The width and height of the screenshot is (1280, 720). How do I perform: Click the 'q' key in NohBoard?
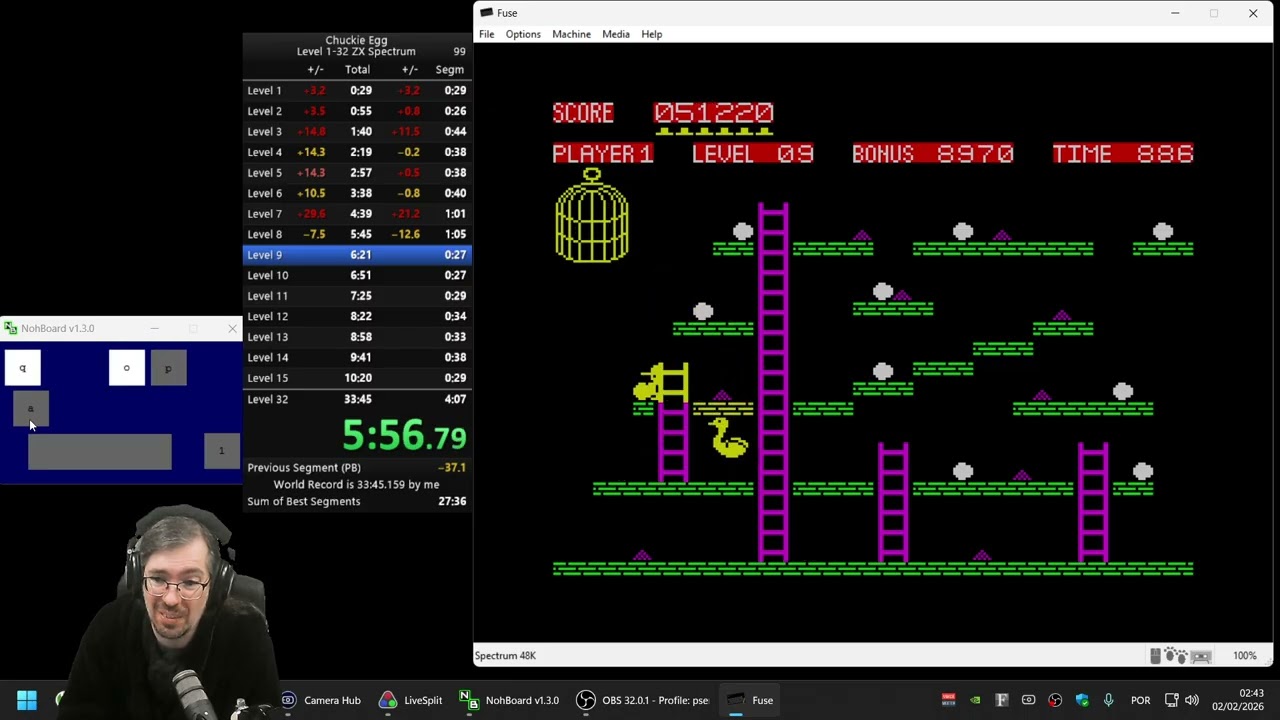pos(22,368)
